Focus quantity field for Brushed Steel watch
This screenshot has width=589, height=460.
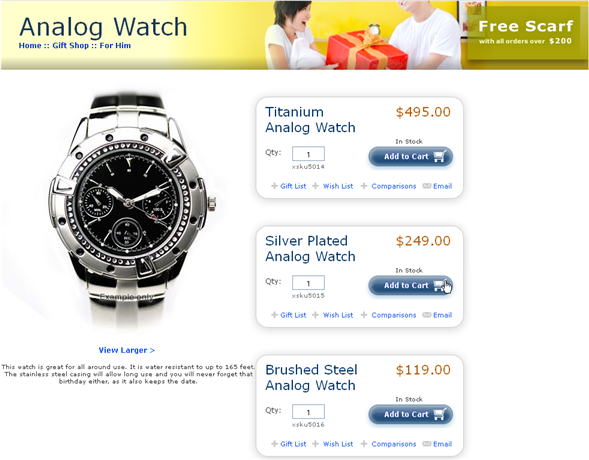click(308, 412)
